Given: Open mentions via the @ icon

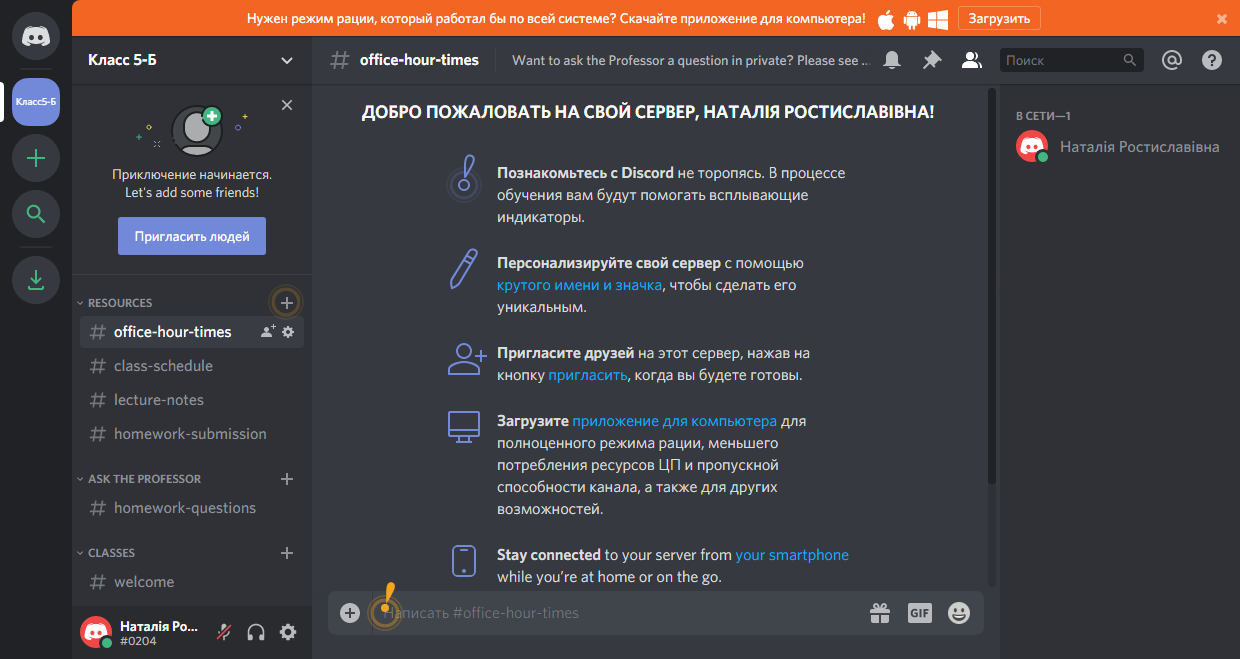Looking at the screenshot, I should [x=1172, y=60].
